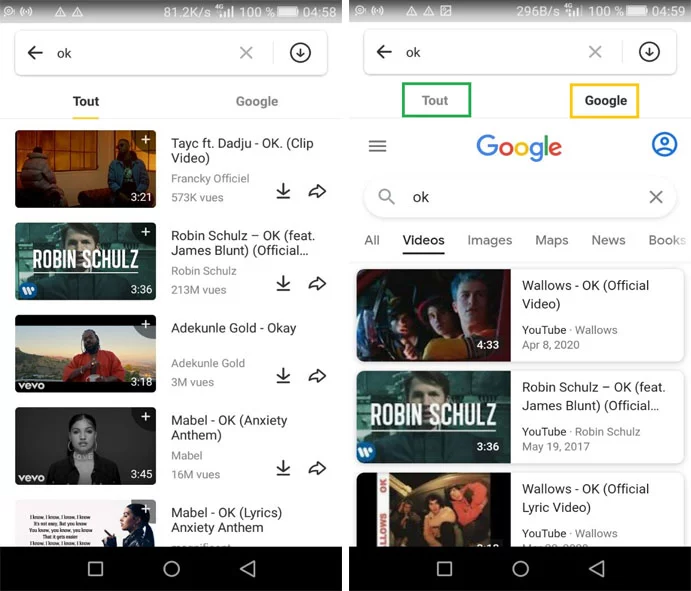Download Mabel - OK (Anxiety Anthem) video
Screen dimensions: 691x591
pos(283,468)
